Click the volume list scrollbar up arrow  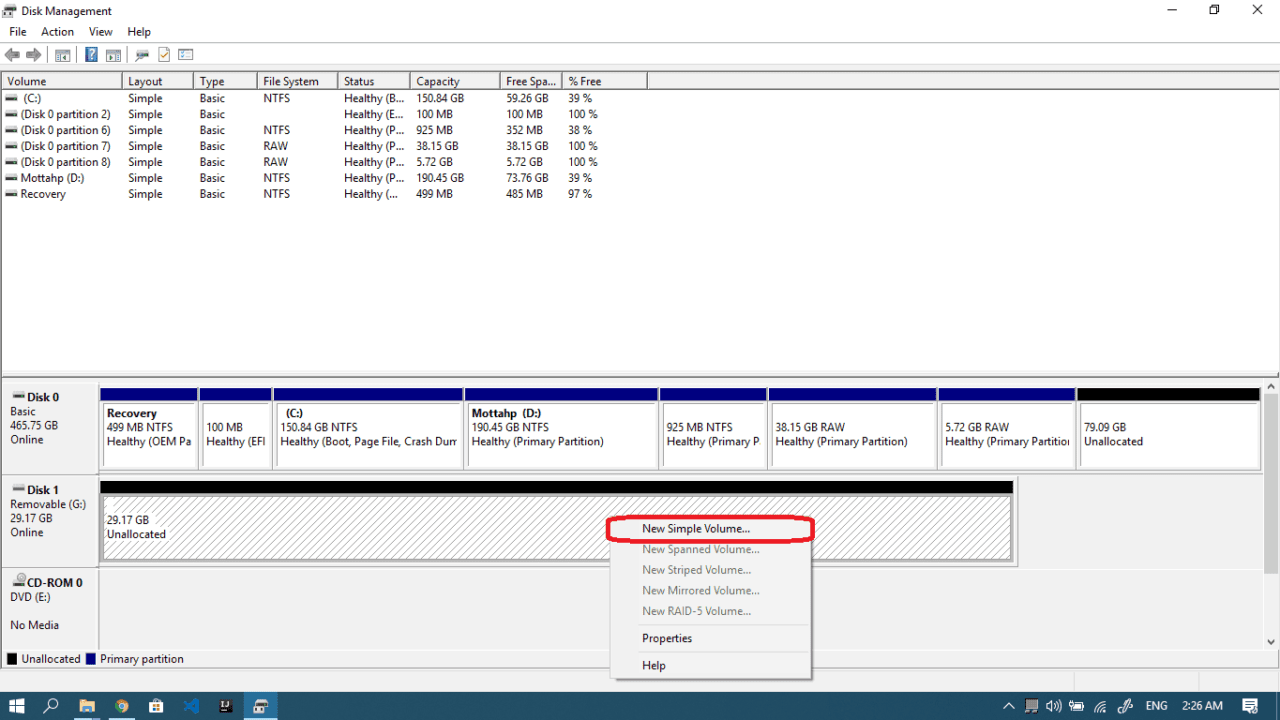[x=1271, y=385]
